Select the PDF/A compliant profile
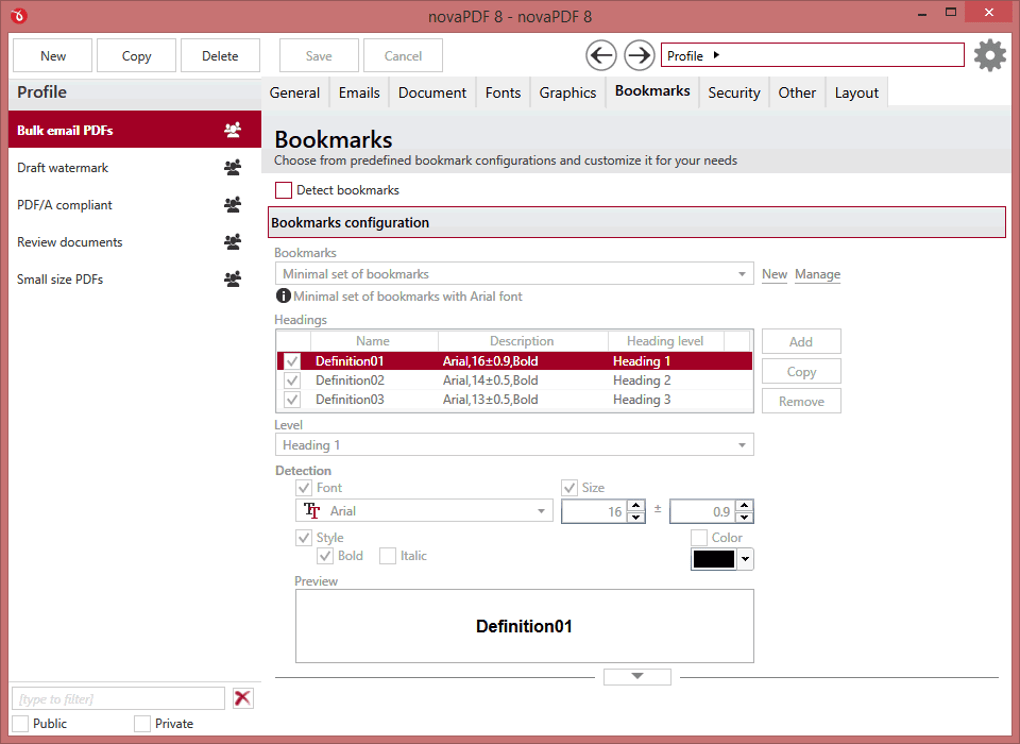 [135, 205]
